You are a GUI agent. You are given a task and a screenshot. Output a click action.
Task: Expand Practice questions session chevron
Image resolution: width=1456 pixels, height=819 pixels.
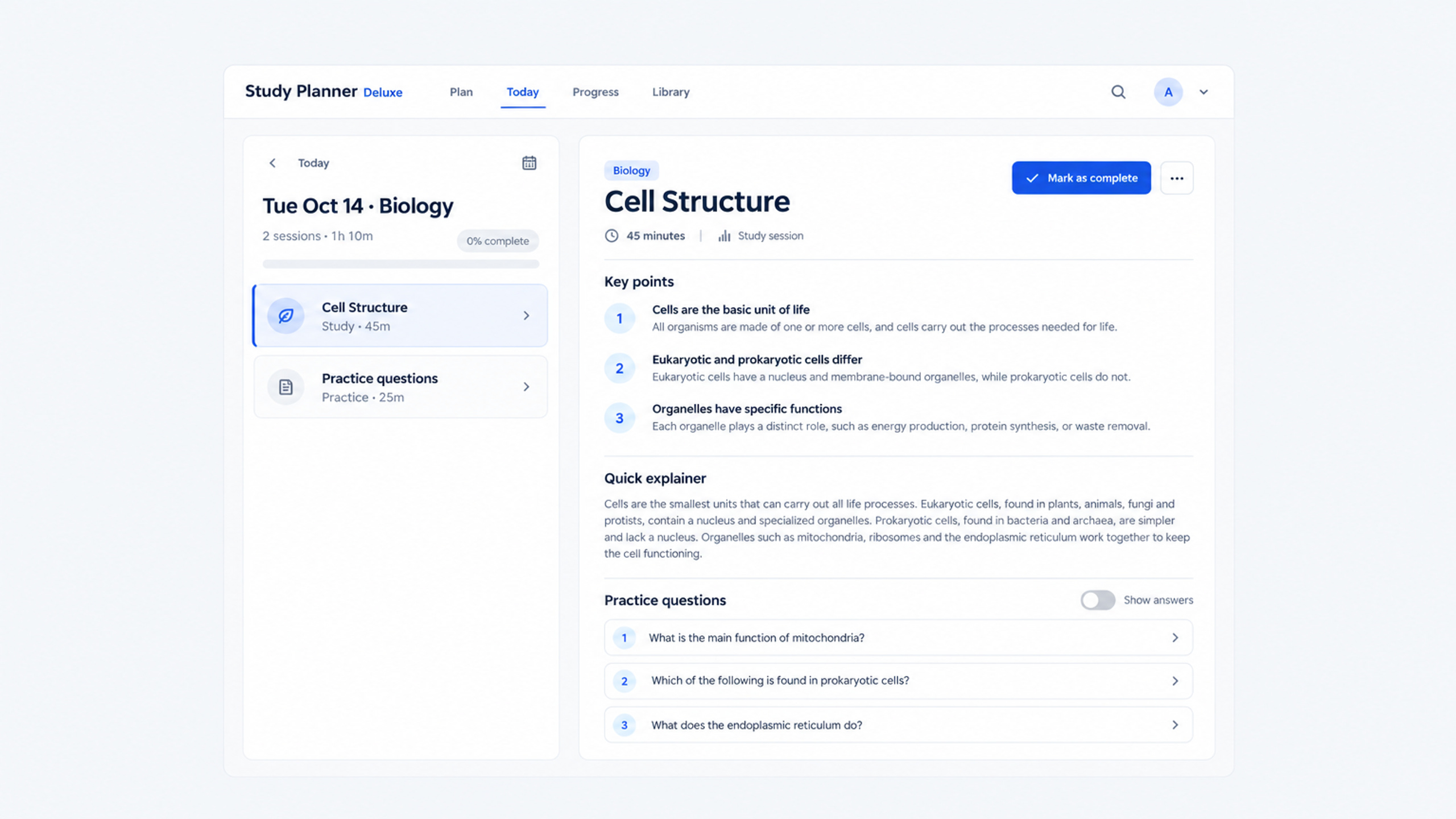526,387
